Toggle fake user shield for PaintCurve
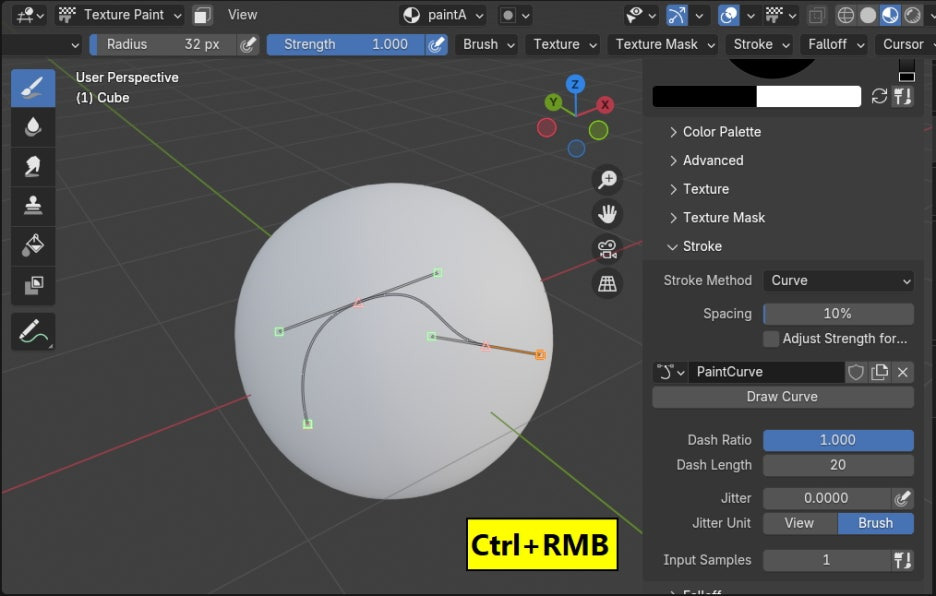Viewport: 936px width, 596px height. tap(855, 372)
